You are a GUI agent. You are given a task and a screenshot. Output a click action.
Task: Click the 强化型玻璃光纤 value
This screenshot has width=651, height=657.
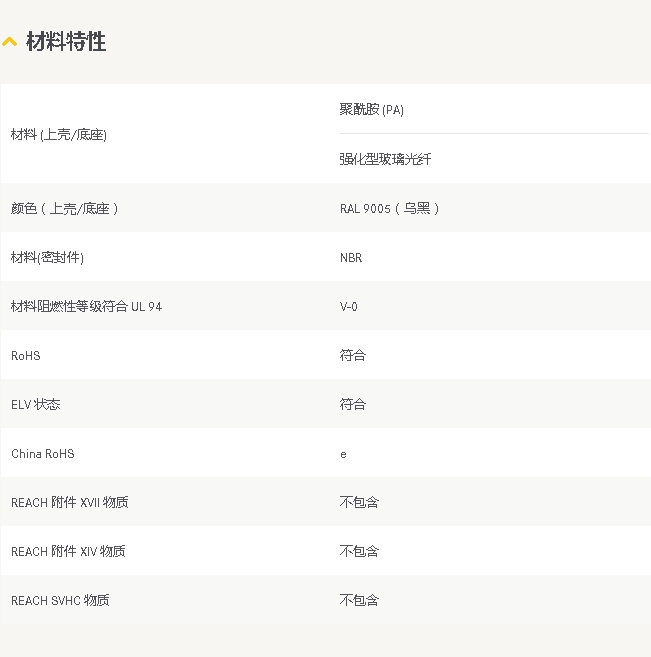pyautogui.click(x=385, y=159)
